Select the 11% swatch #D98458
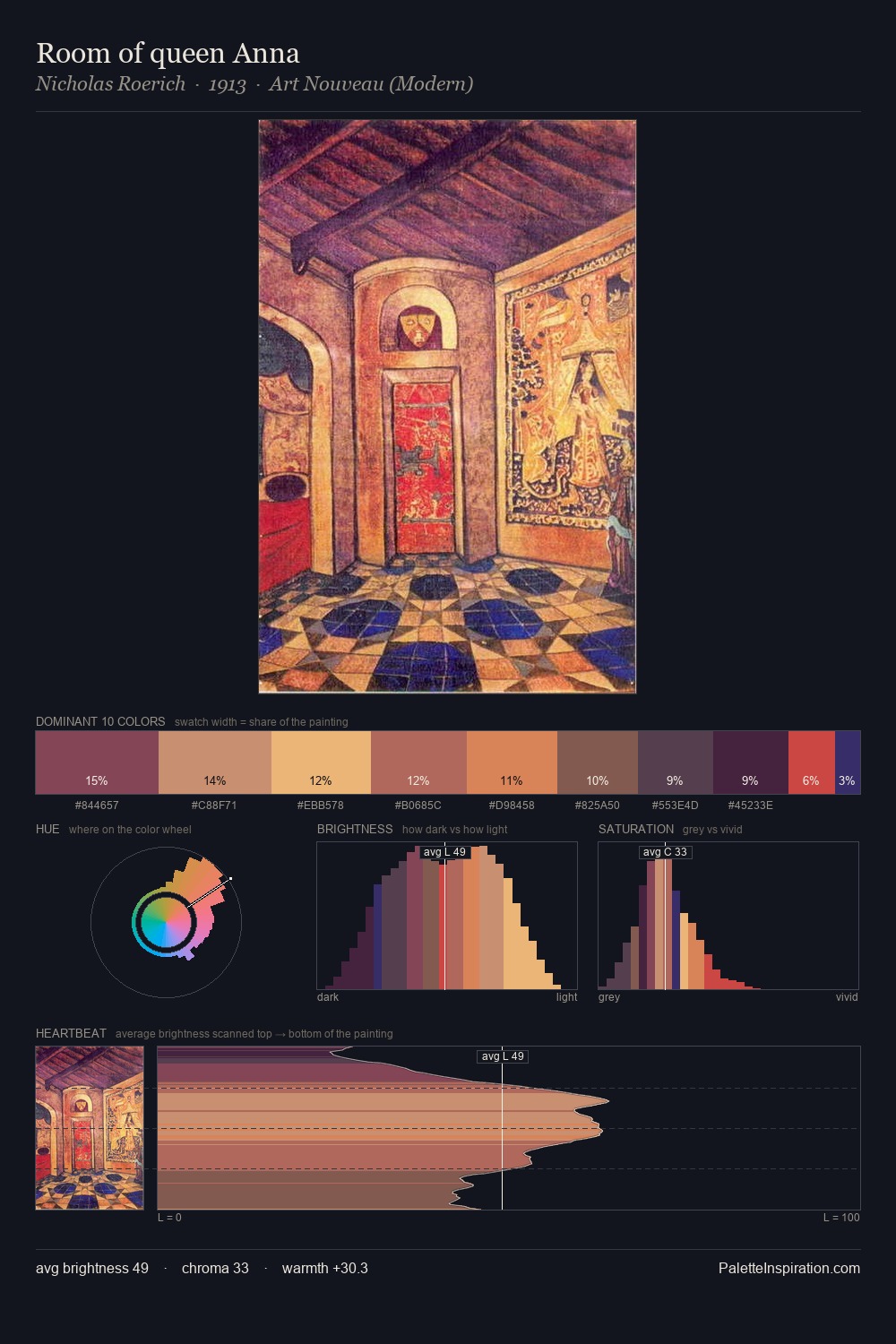The image size is (896, 1344). (512, 762)
